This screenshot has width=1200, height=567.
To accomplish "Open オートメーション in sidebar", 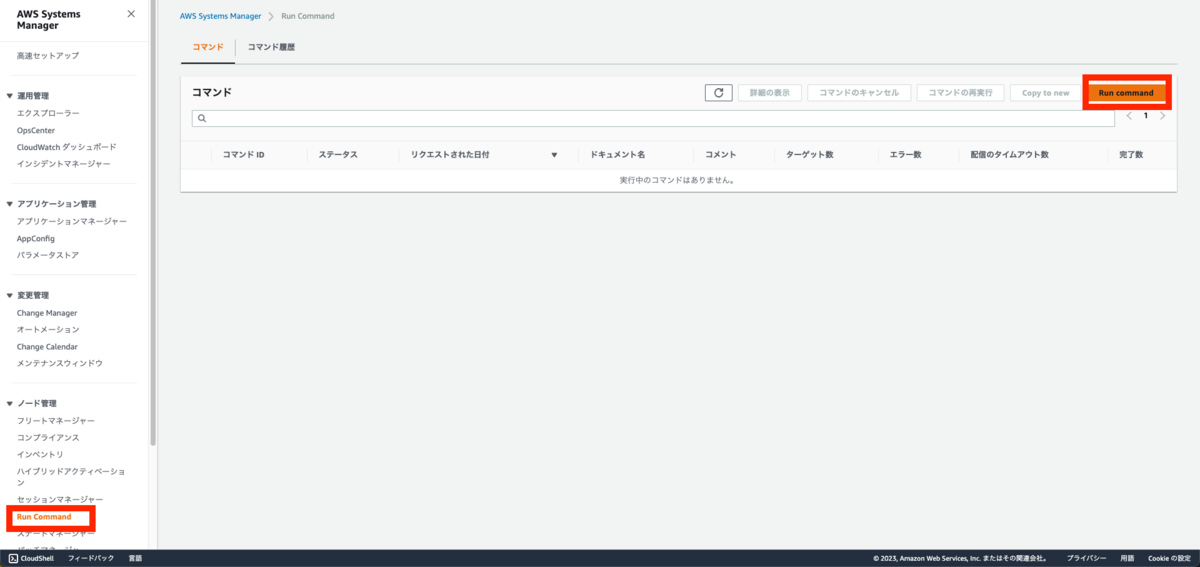I will 48,330.
